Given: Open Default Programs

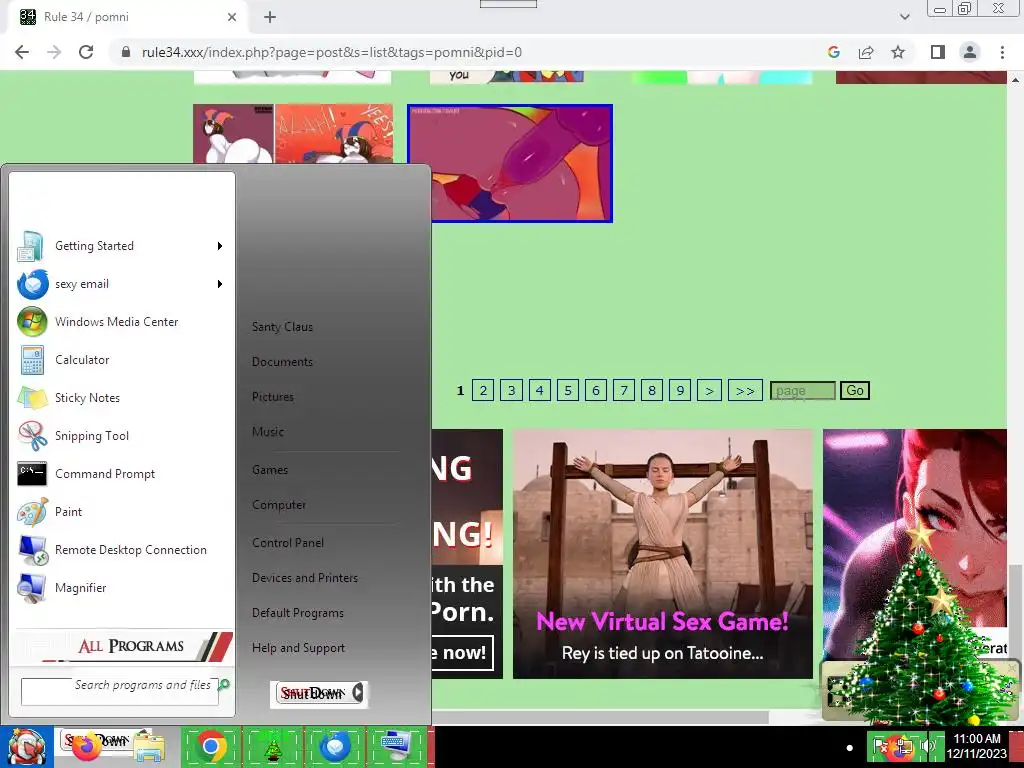Looking at the screenshot, I should (x=298, y=613).
